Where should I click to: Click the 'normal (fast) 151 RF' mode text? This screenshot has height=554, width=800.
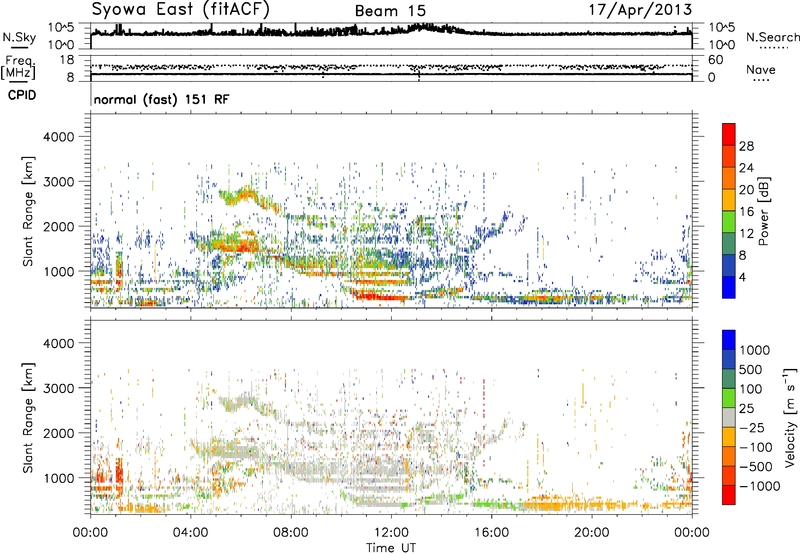(x=161, y=99)
